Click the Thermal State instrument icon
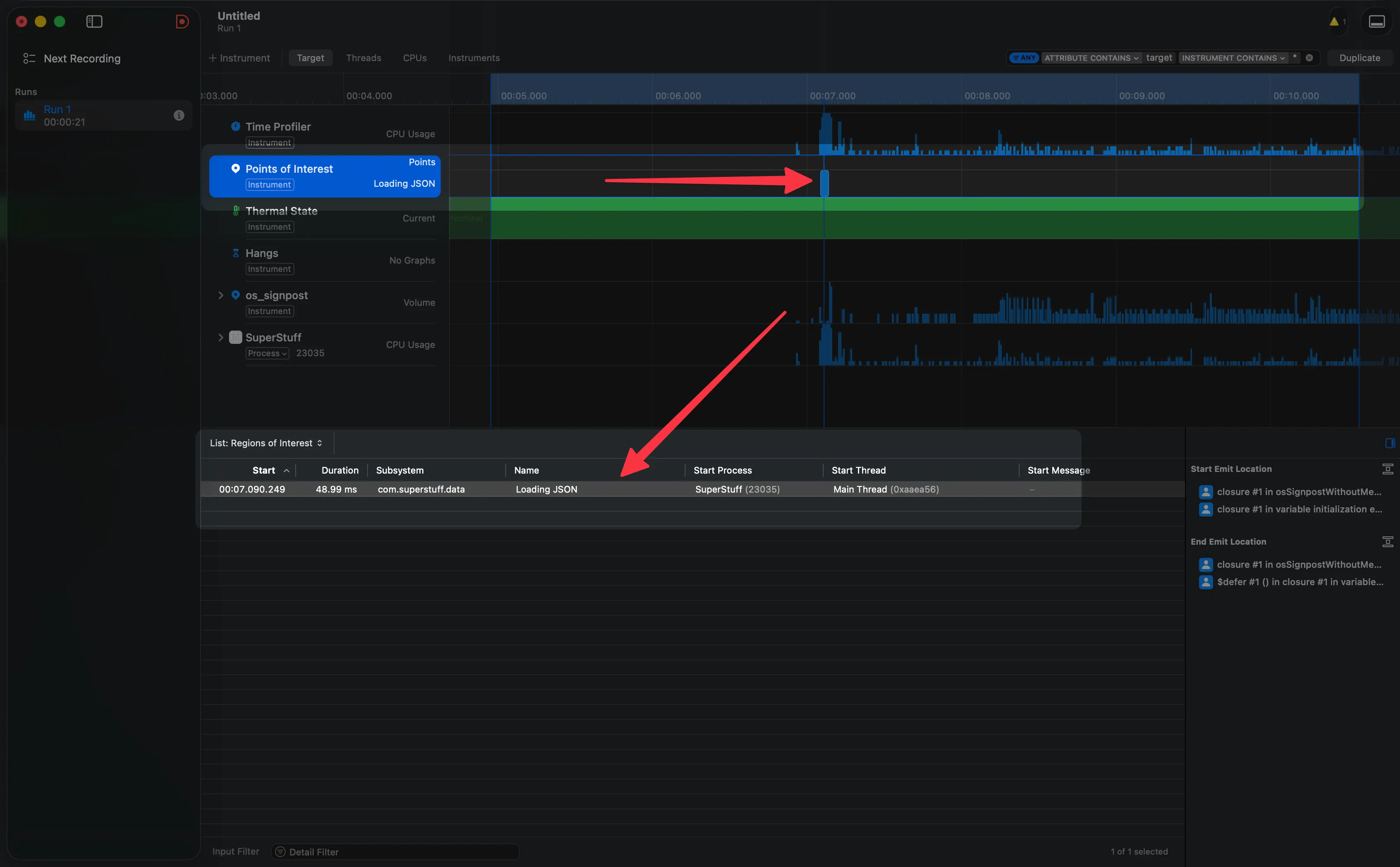 click(x=237, y=210)
